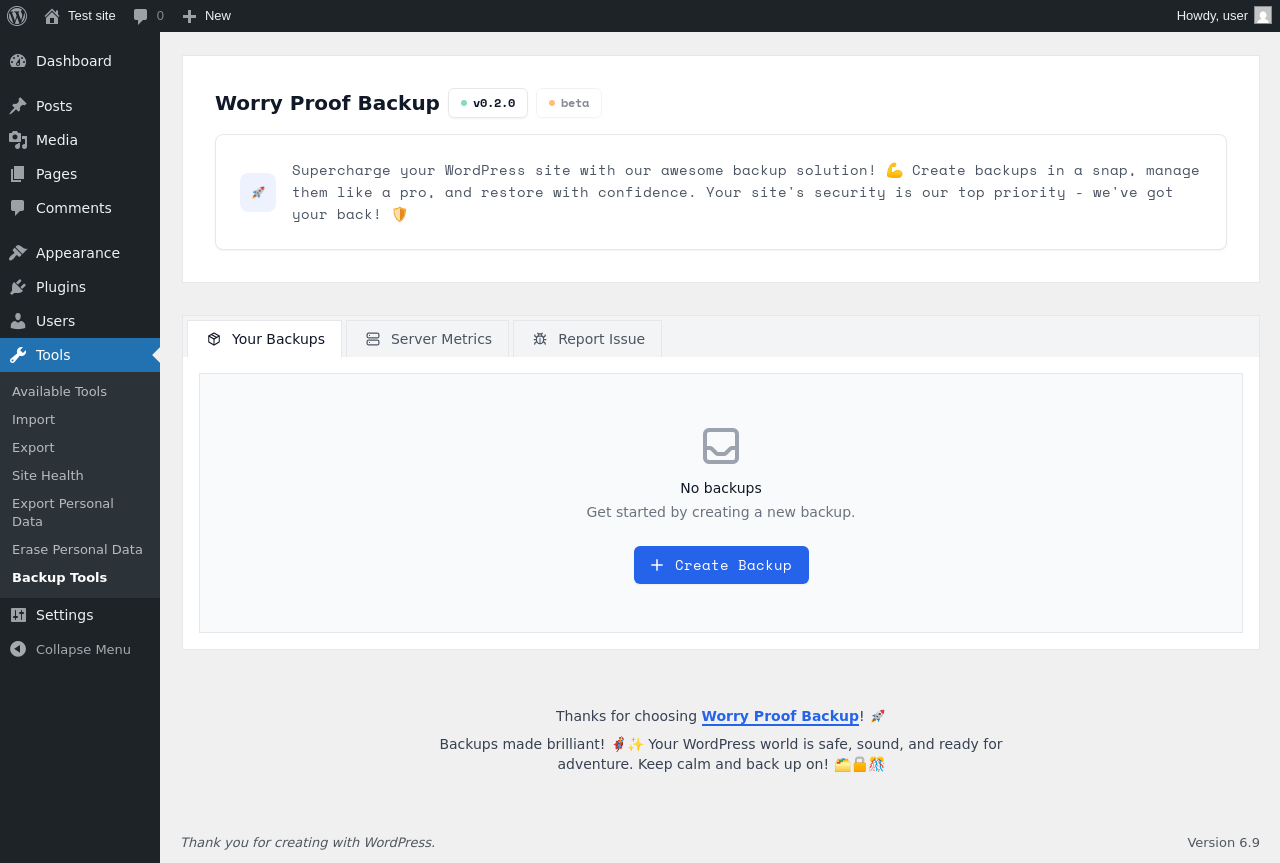The height and width of the screenshot is (863, 1280).
Task: Open Users in the sidebar
Action: [80, 321]
